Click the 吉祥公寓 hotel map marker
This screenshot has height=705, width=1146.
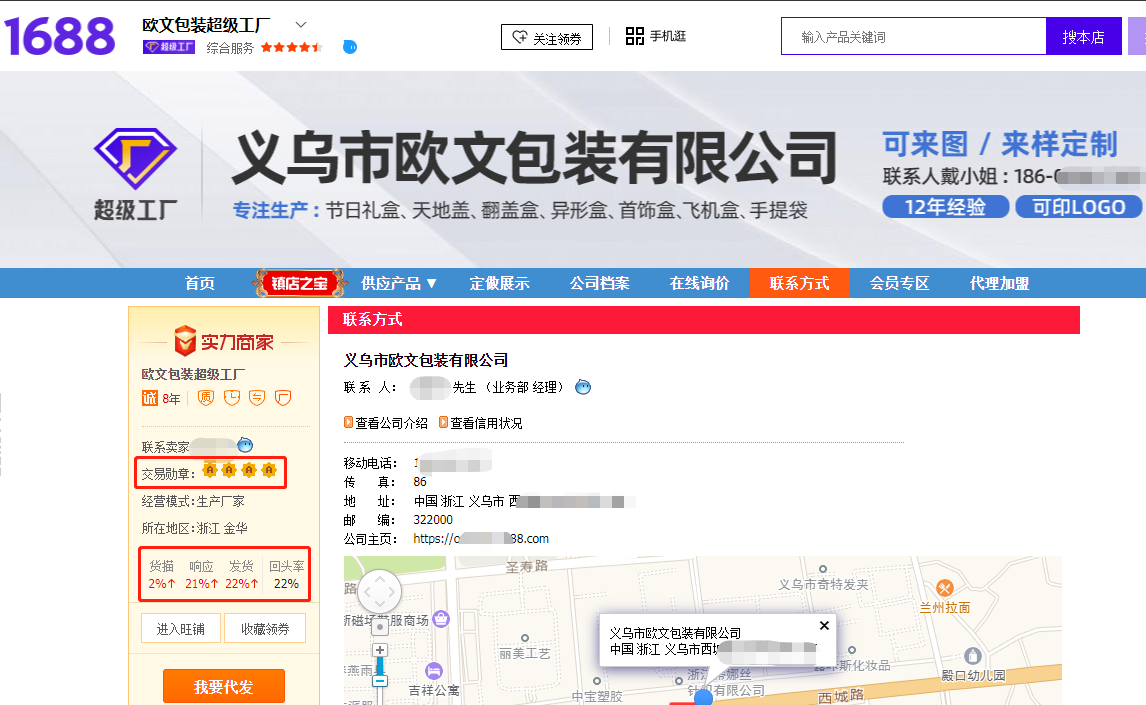[433, 671]
